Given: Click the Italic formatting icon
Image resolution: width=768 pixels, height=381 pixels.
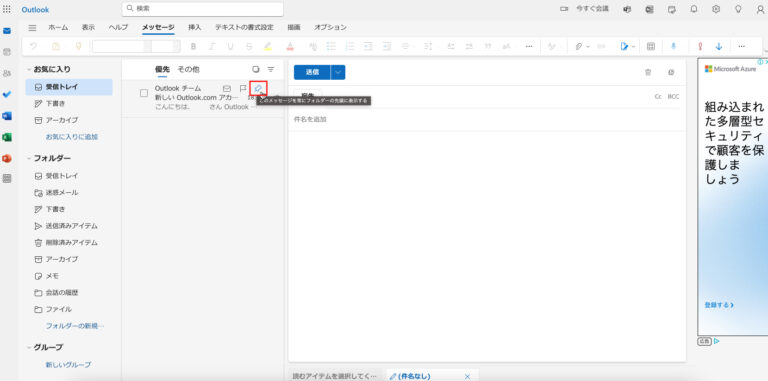Looking at the screenshot, I should 212,46.
